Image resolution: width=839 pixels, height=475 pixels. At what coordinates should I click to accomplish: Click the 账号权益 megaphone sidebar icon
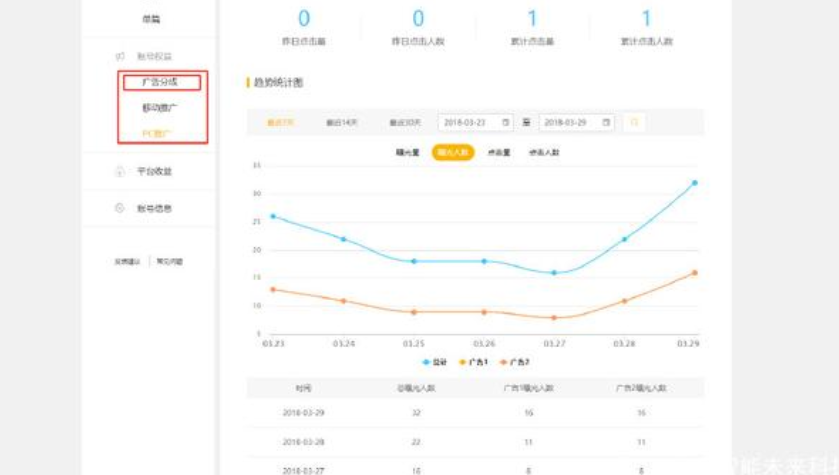(120, 56)
